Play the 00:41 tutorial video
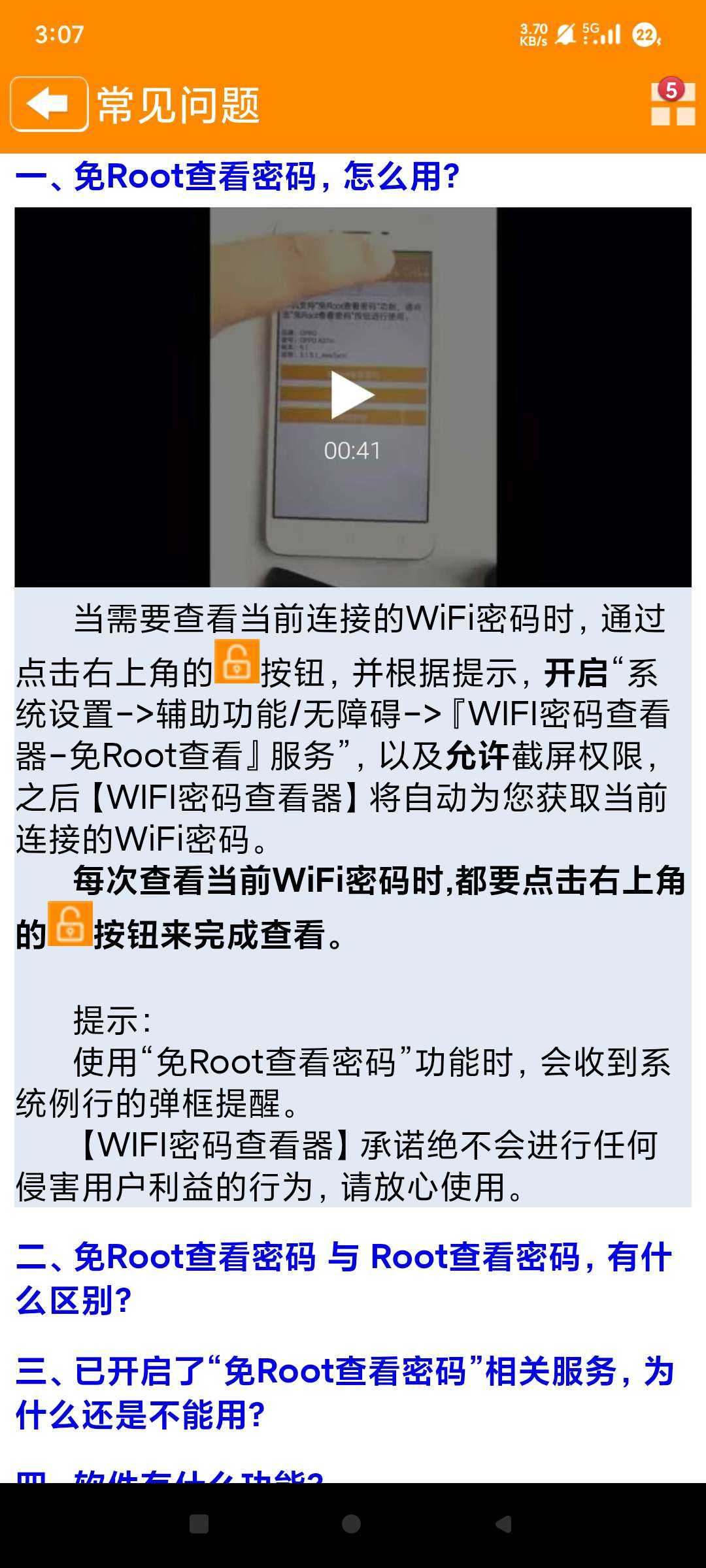This screenshot has height=1568, width=706. pos(352,395)
